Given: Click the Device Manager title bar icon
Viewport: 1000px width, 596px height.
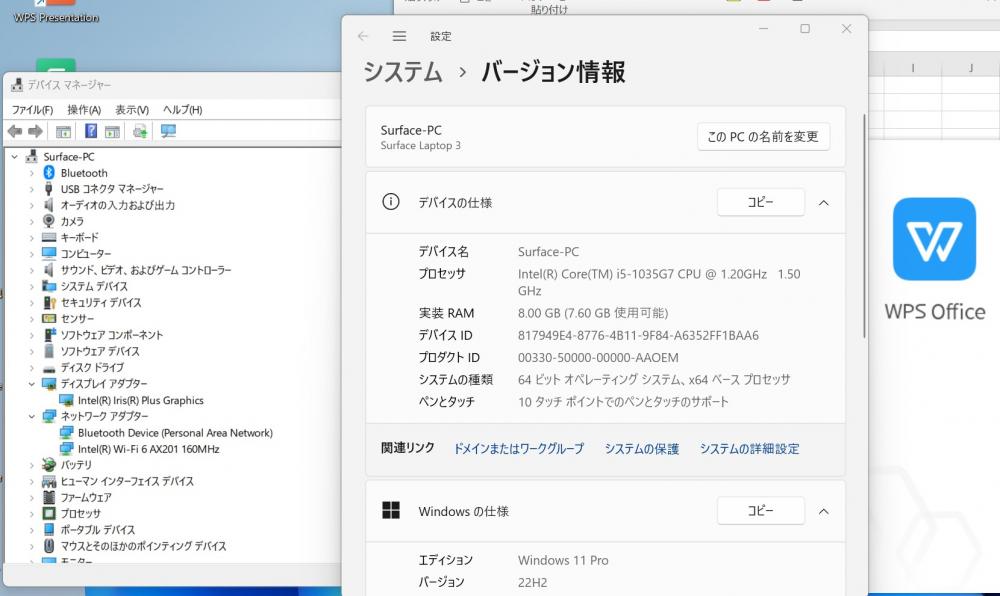Looking at the screenshot, I should click(x=17, y=85).
